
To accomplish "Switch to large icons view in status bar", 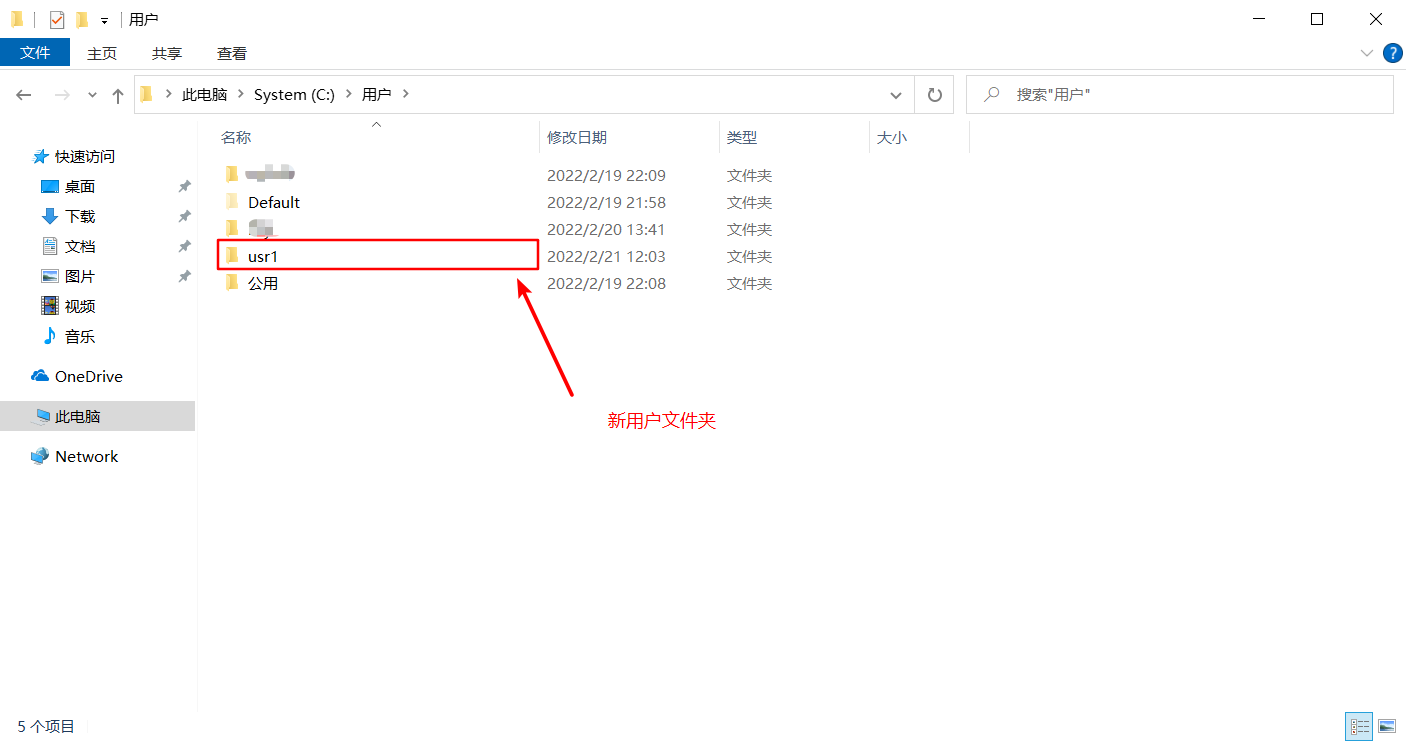I will (1387, 726).
